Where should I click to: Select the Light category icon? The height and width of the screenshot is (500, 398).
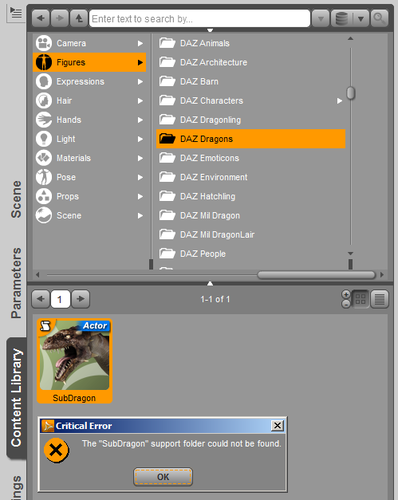click(x=44, y=139)
